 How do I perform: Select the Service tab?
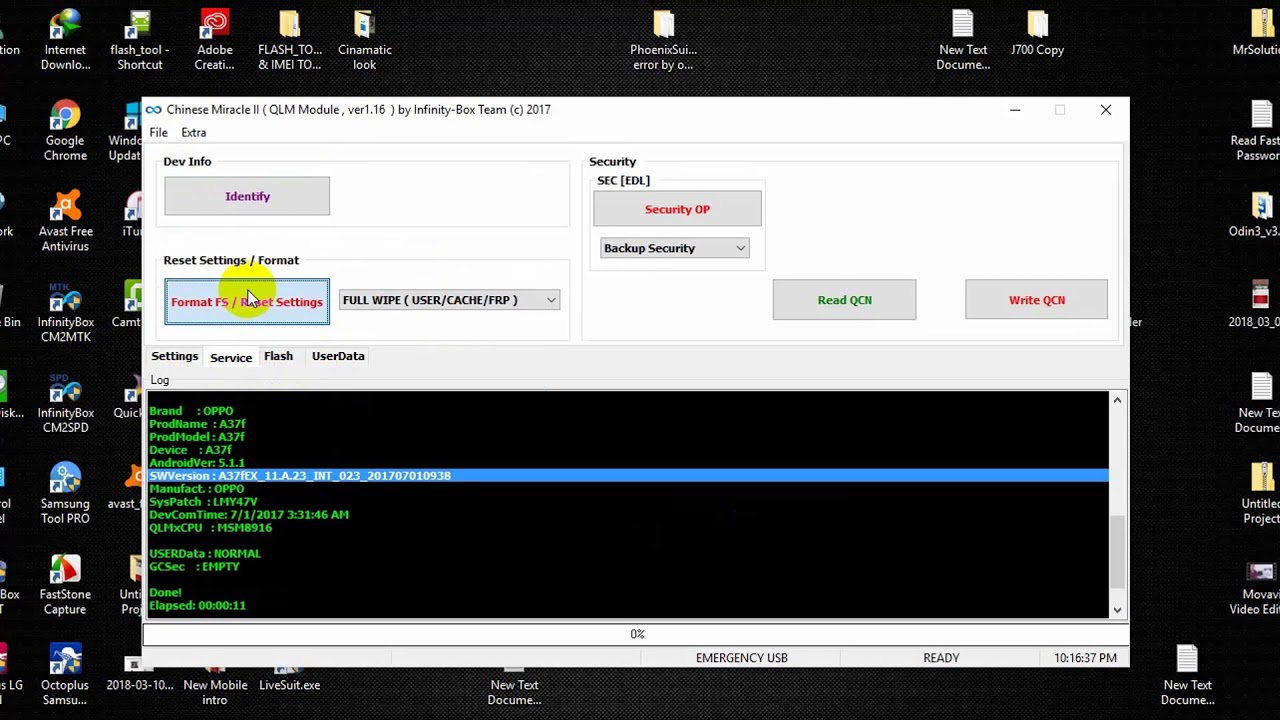click(x=231, y=357)
